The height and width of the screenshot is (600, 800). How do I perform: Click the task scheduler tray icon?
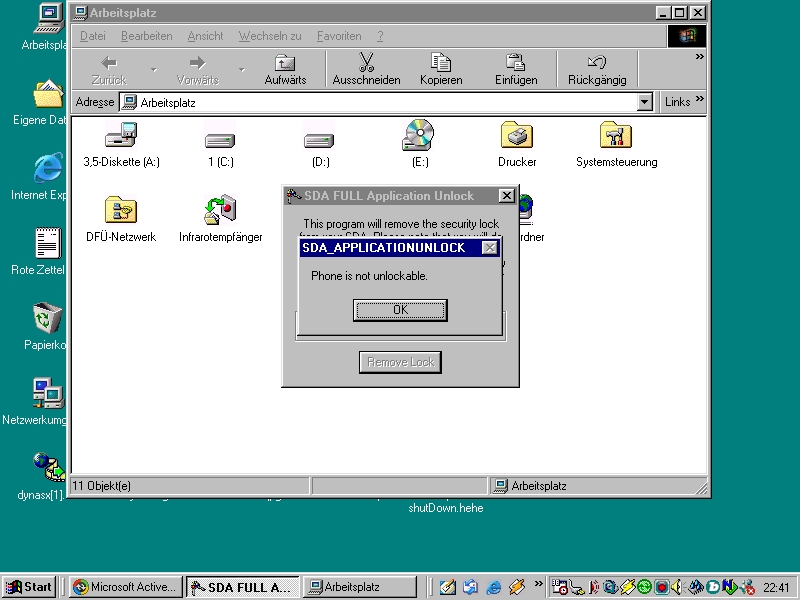pyautogui.click(x=560, y=587)
